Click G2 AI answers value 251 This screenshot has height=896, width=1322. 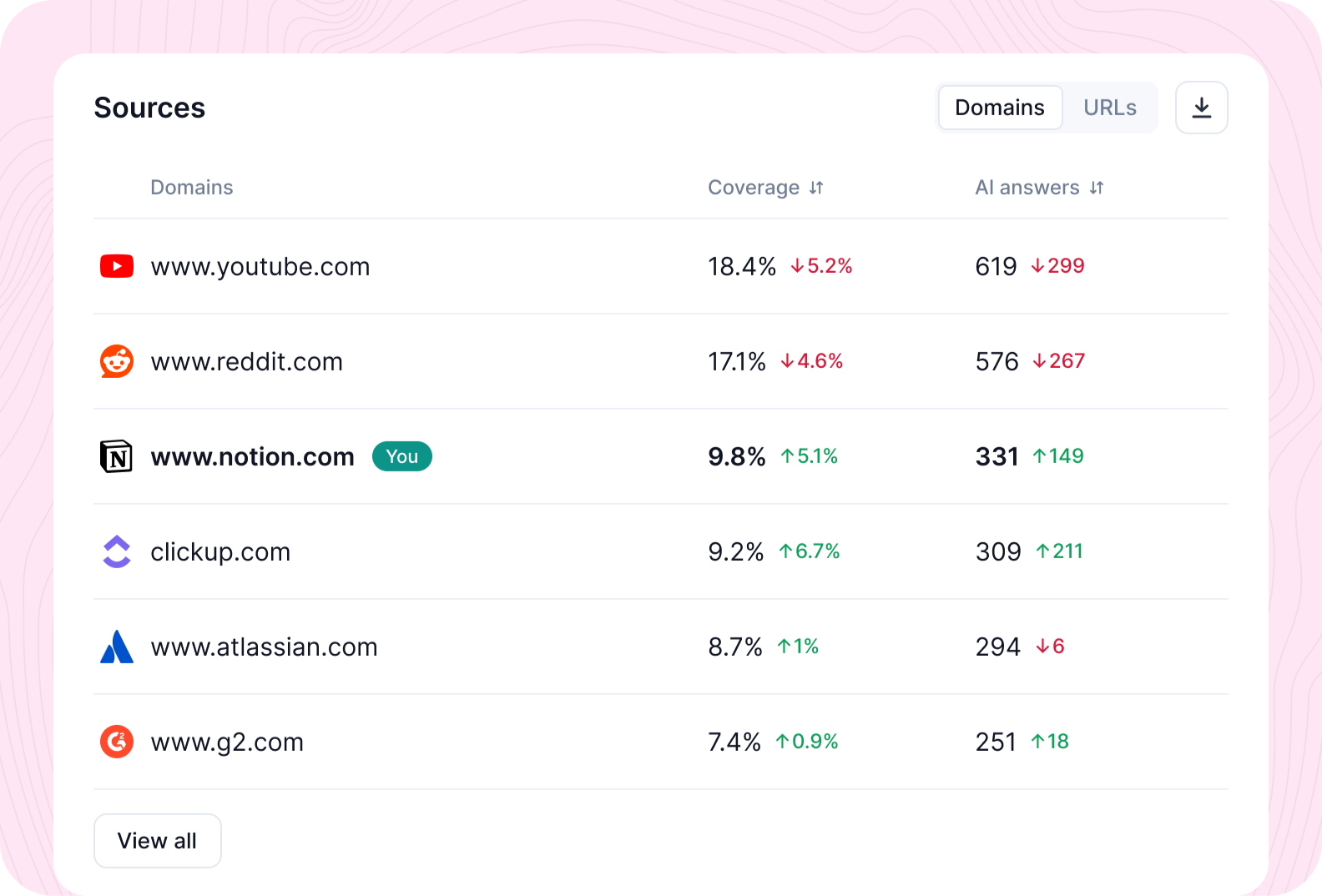[996, 742]
